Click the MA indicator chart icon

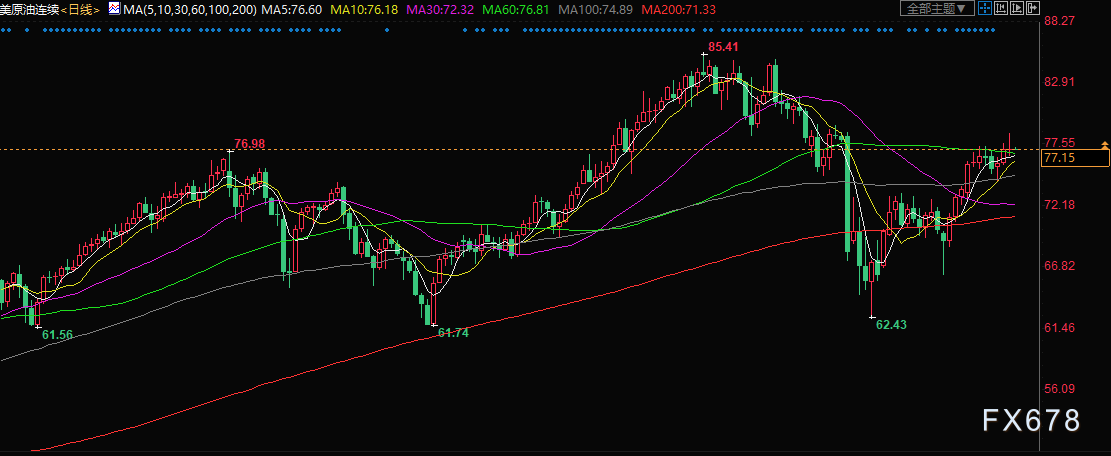(x=115, y=8)
